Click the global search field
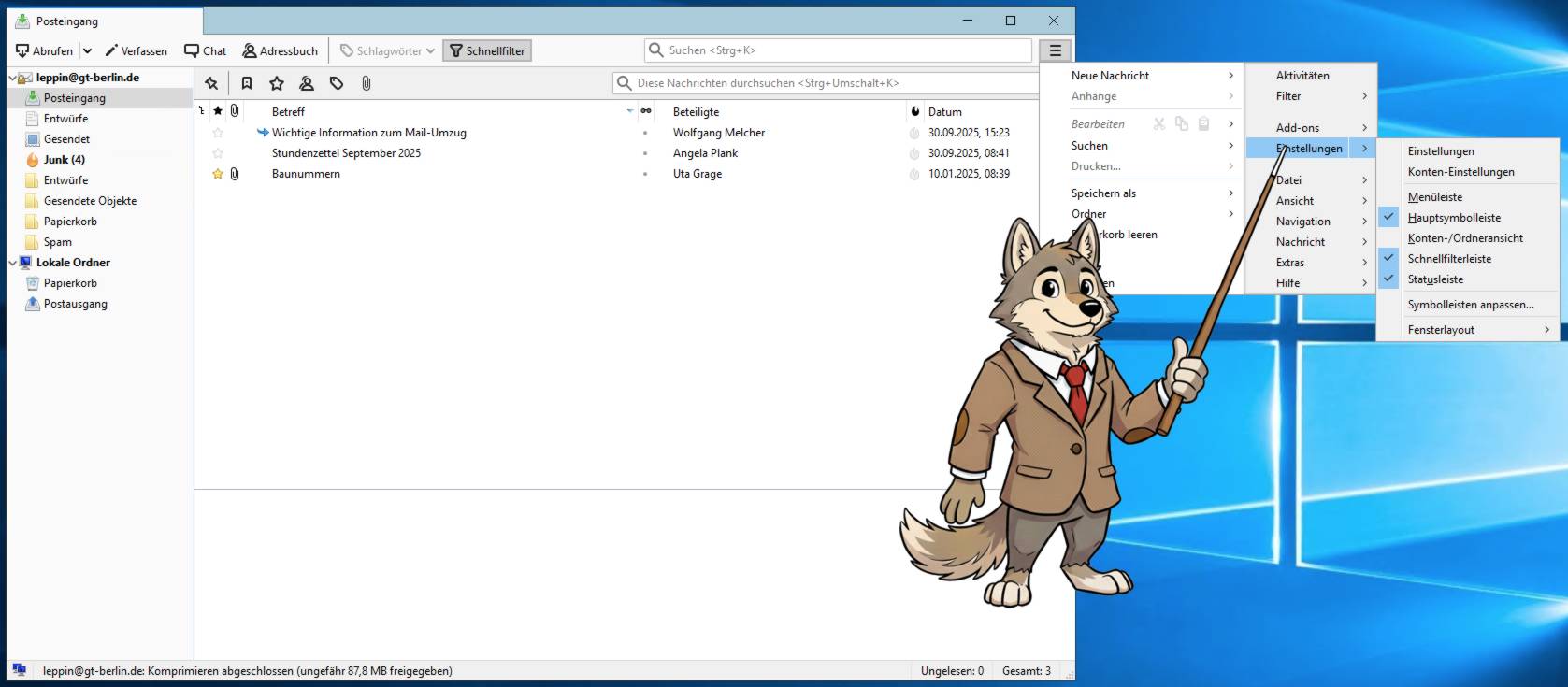1568x687 pixels. pyautogui.click(x=842, y=50)
